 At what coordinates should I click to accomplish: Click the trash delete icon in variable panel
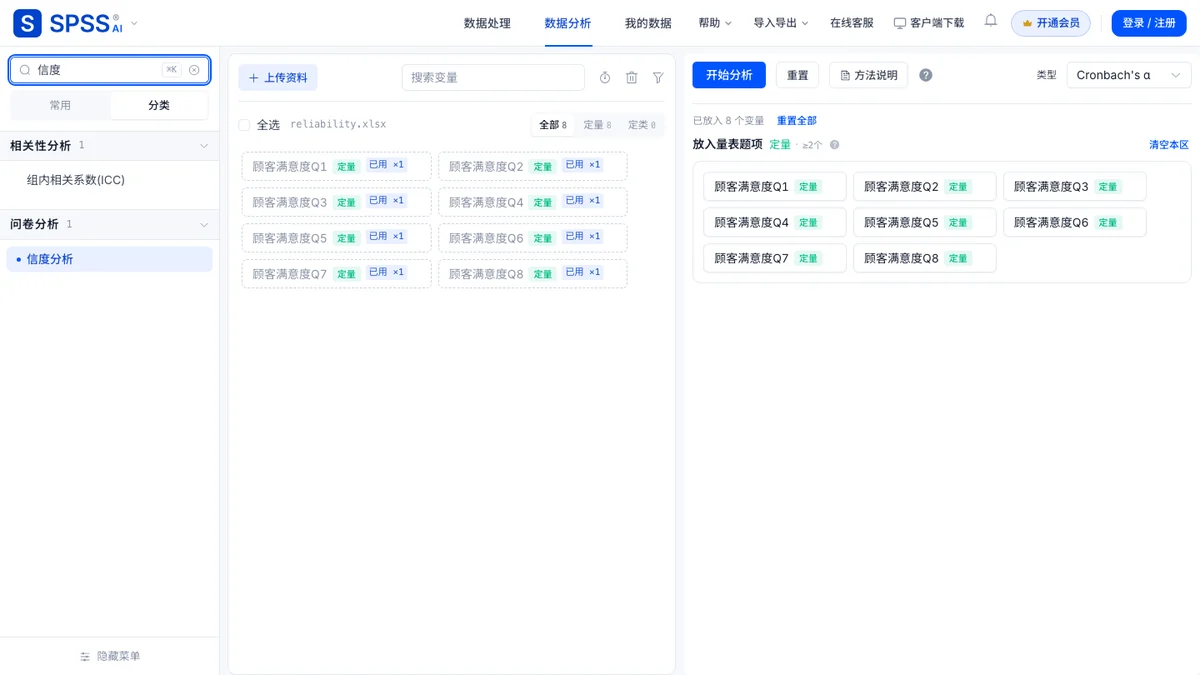tap(632, 78)
